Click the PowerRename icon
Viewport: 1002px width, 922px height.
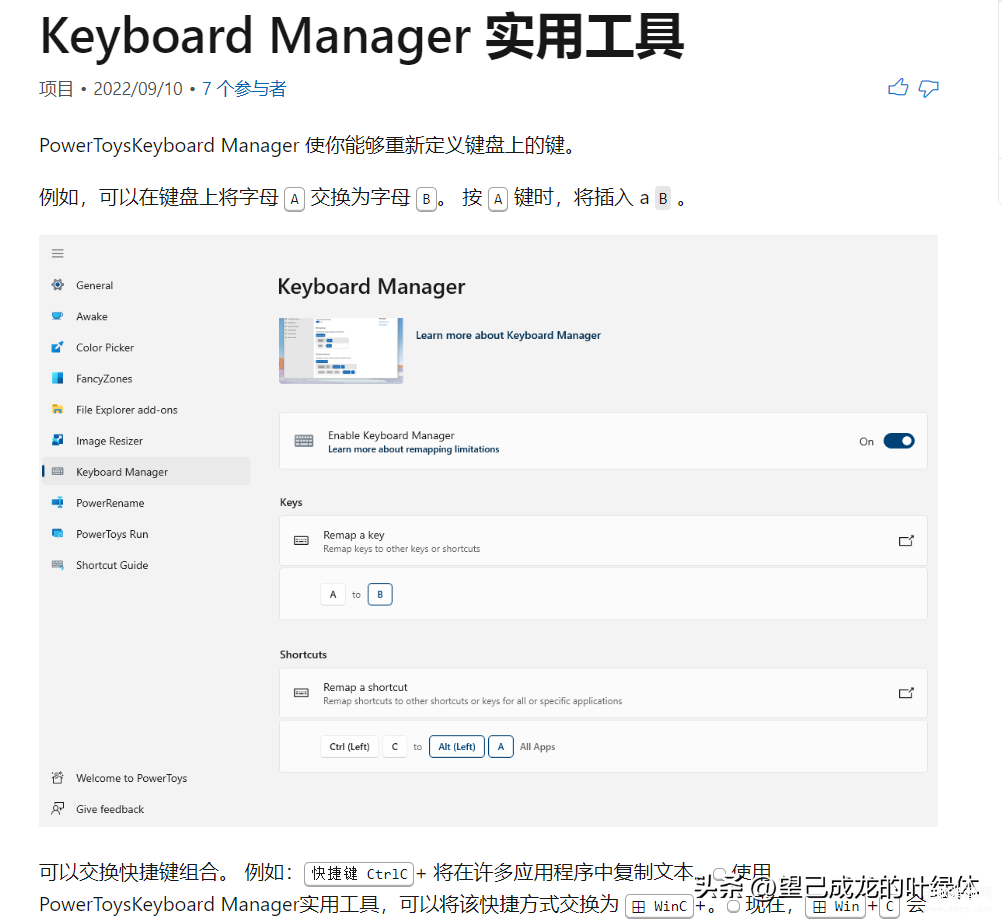pos(58,503)
